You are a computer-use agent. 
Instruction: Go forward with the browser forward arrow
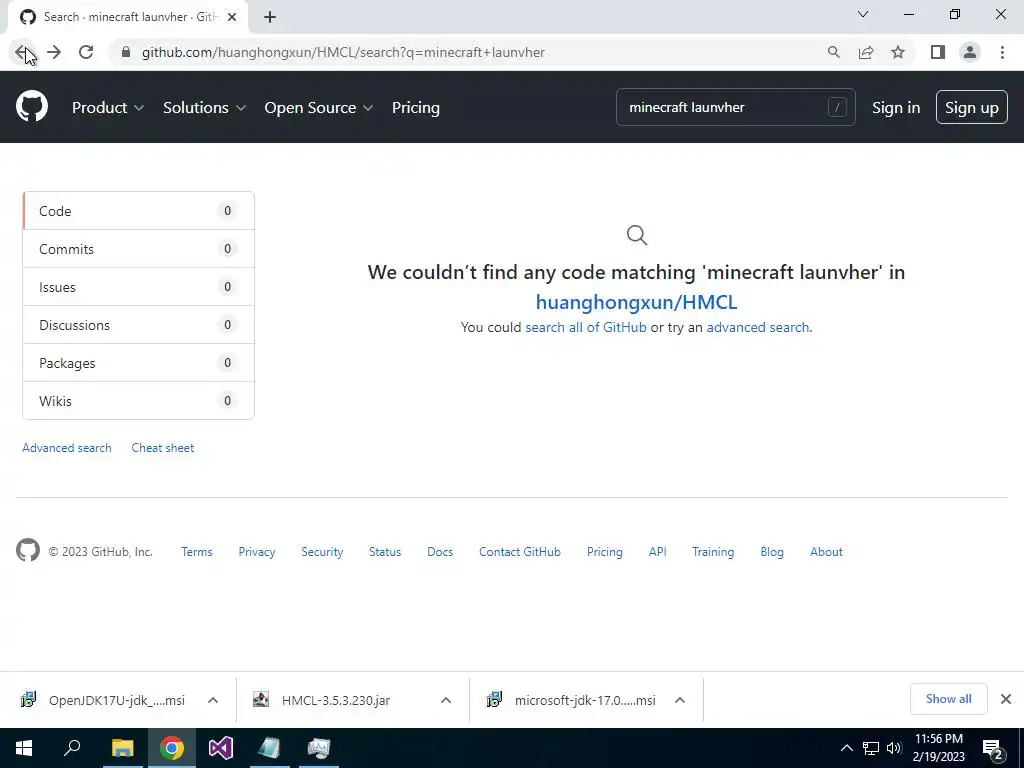pyautogui.click(x=54, y=52)
